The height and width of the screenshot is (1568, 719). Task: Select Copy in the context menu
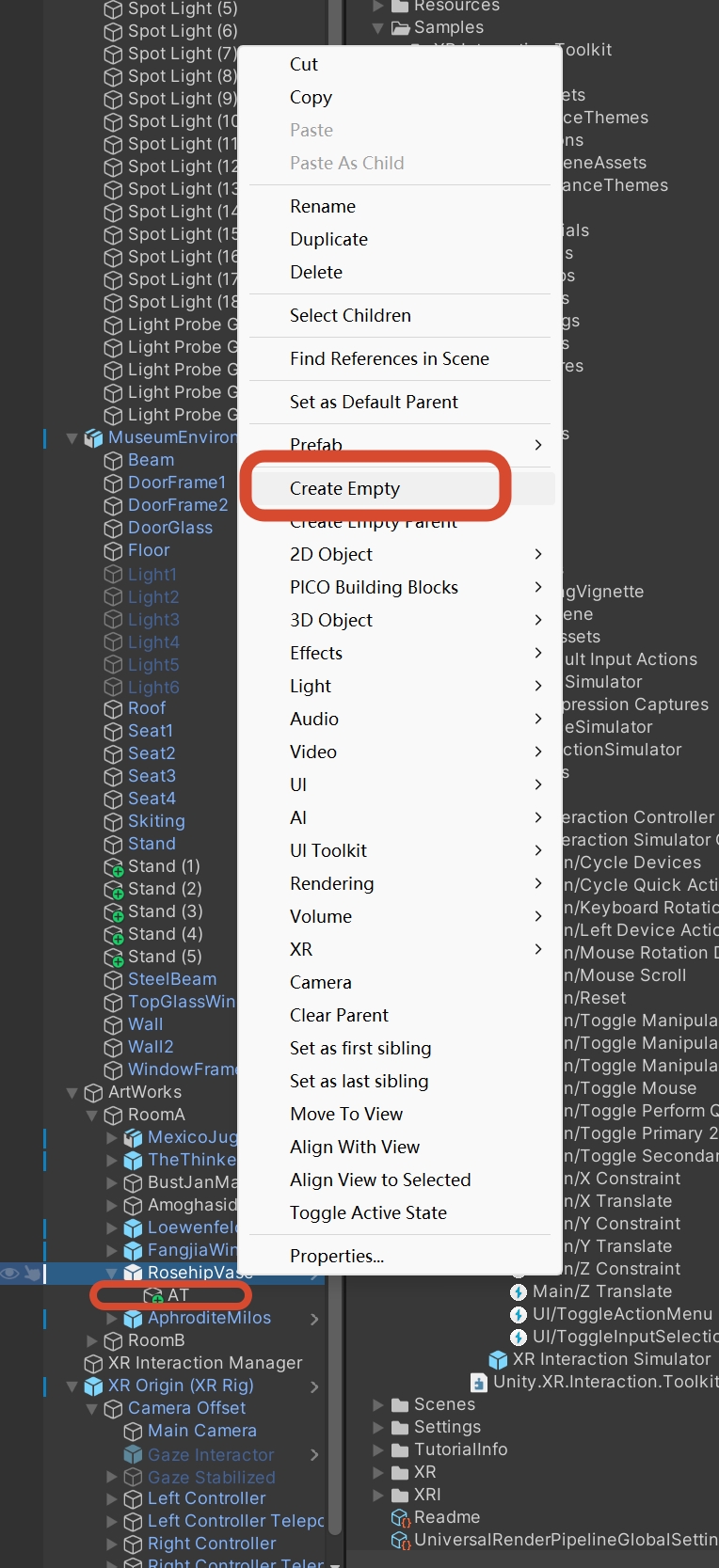pyautogui.click(x=399, y=97)
